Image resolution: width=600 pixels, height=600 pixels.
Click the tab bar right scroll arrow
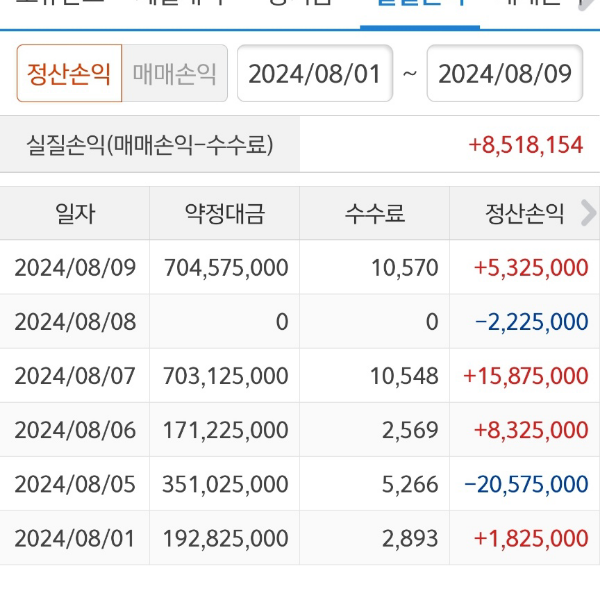[x=588, y=6]
